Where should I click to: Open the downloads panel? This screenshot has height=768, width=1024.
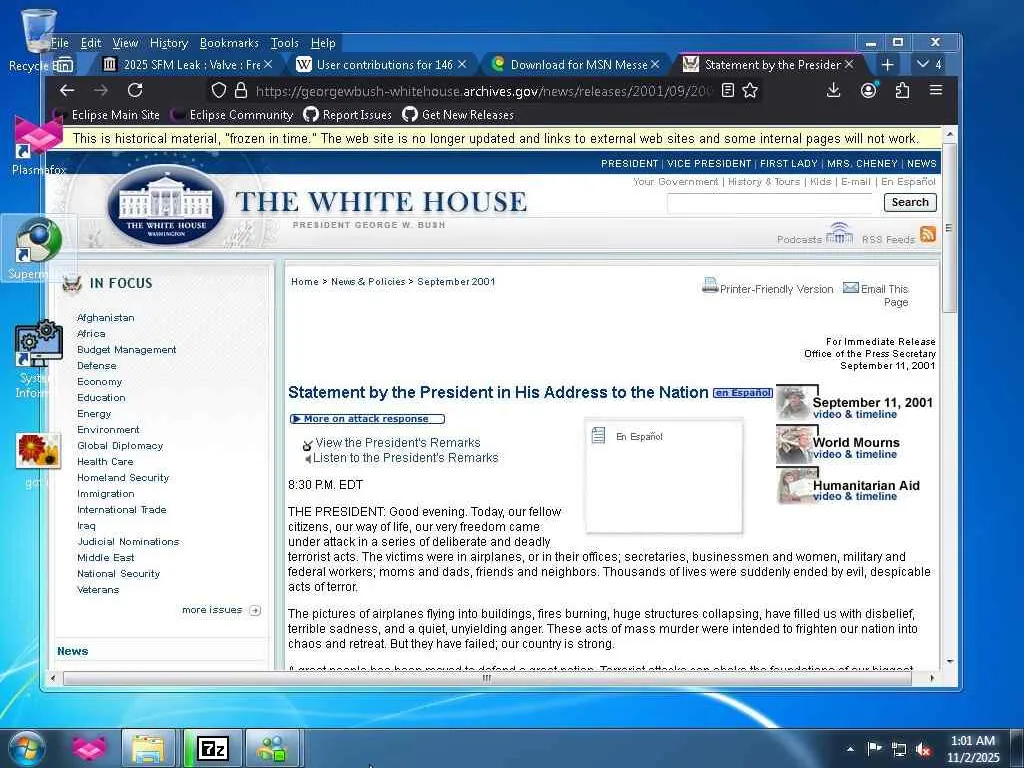[x=833, y=90]
